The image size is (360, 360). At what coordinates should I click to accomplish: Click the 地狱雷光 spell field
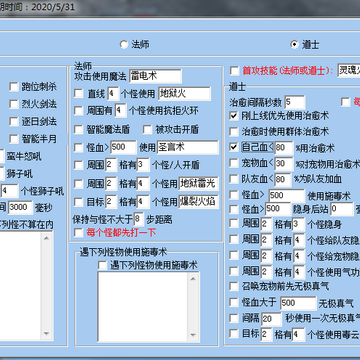click(199, 183)
